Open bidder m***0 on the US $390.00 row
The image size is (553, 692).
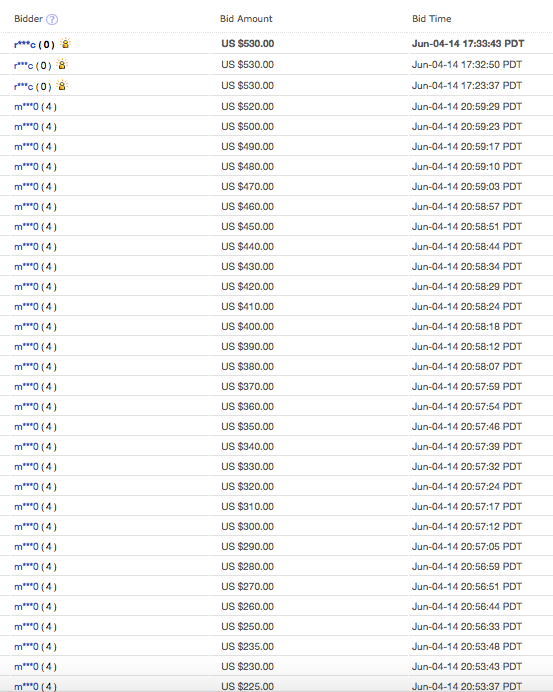coord(26,347)
